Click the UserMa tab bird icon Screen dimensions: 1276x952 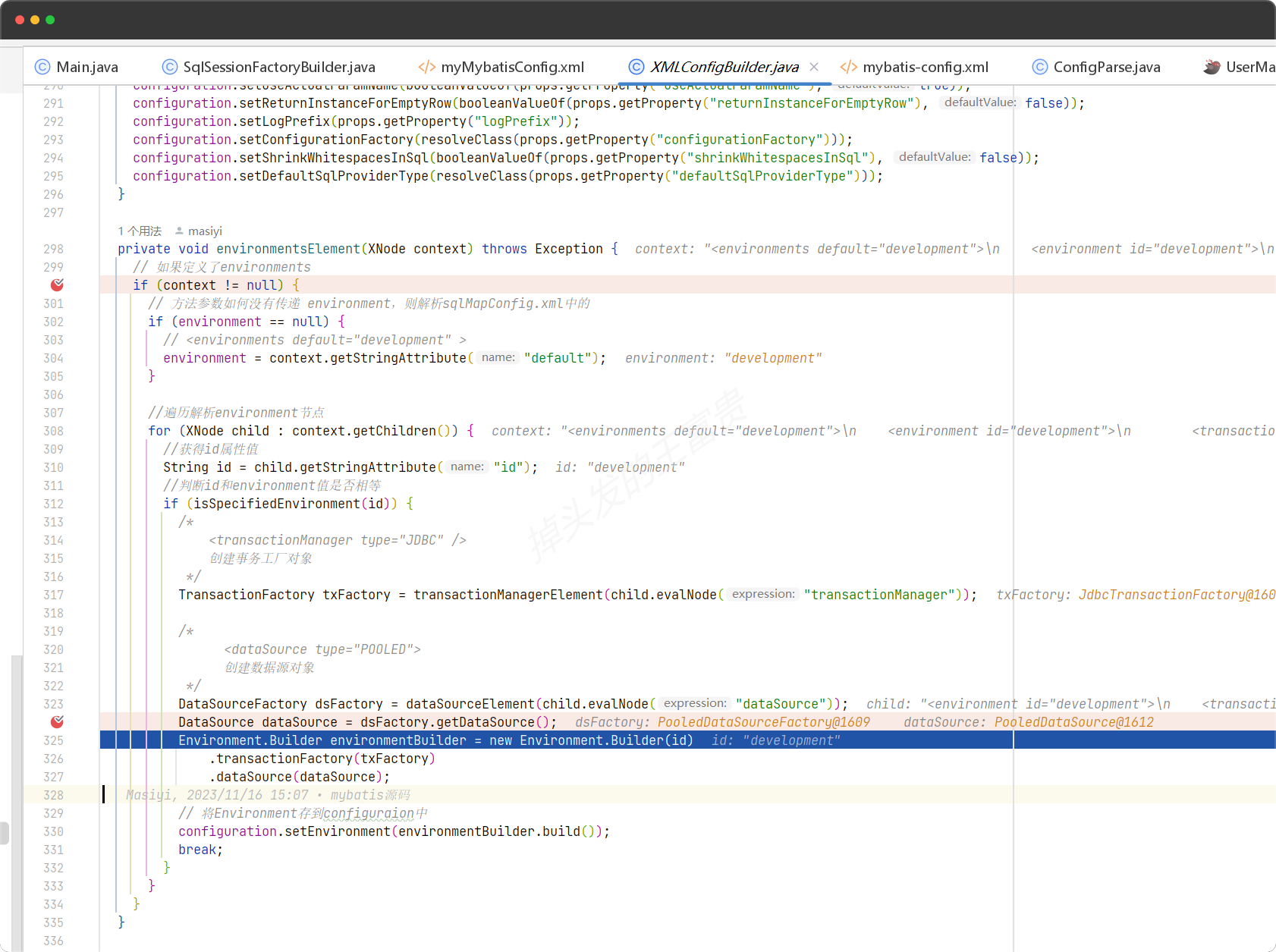coord(1212,67)
